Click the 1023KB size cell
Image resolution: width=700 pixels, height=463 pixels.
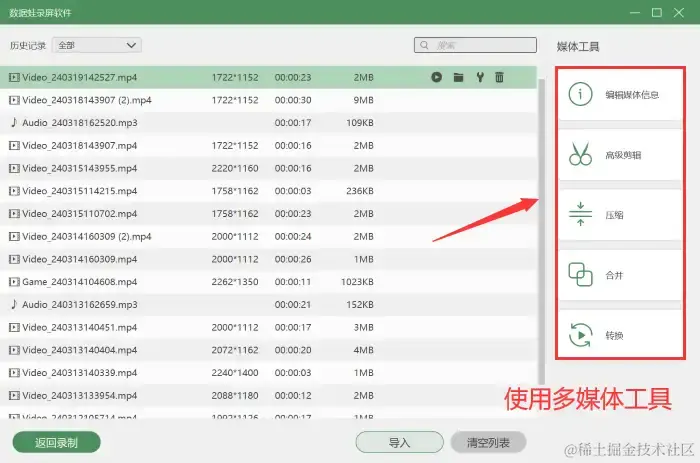click(x=357, y=282)
